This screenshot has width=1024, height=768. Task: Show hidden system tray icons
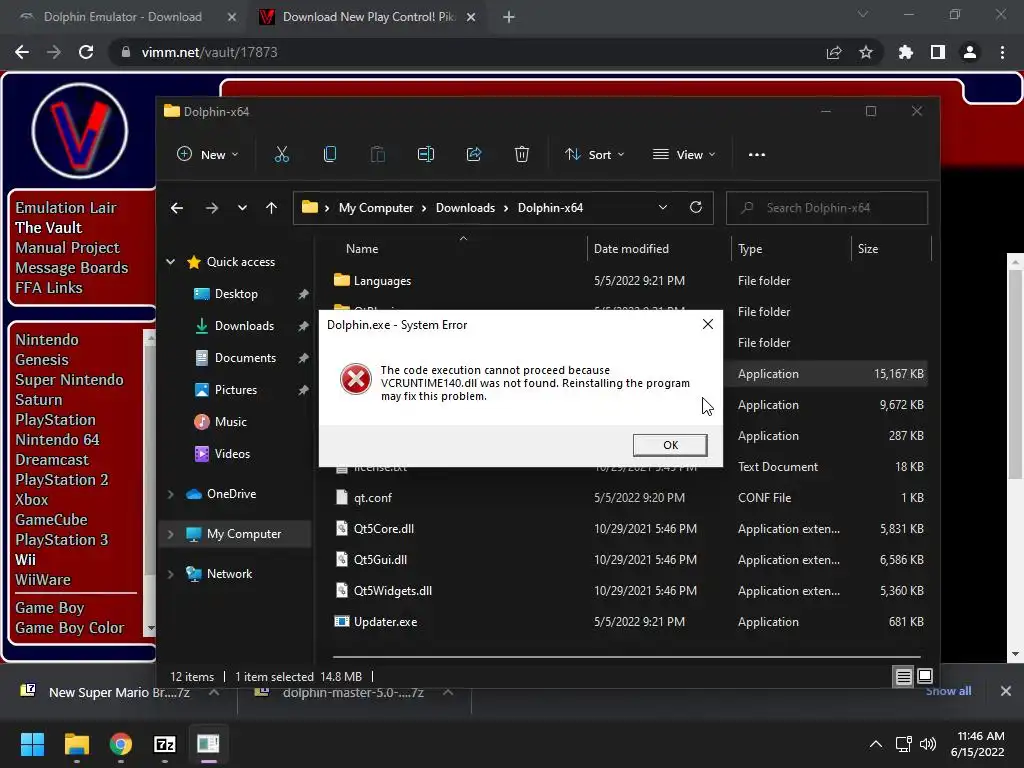(x=876, y=744)
